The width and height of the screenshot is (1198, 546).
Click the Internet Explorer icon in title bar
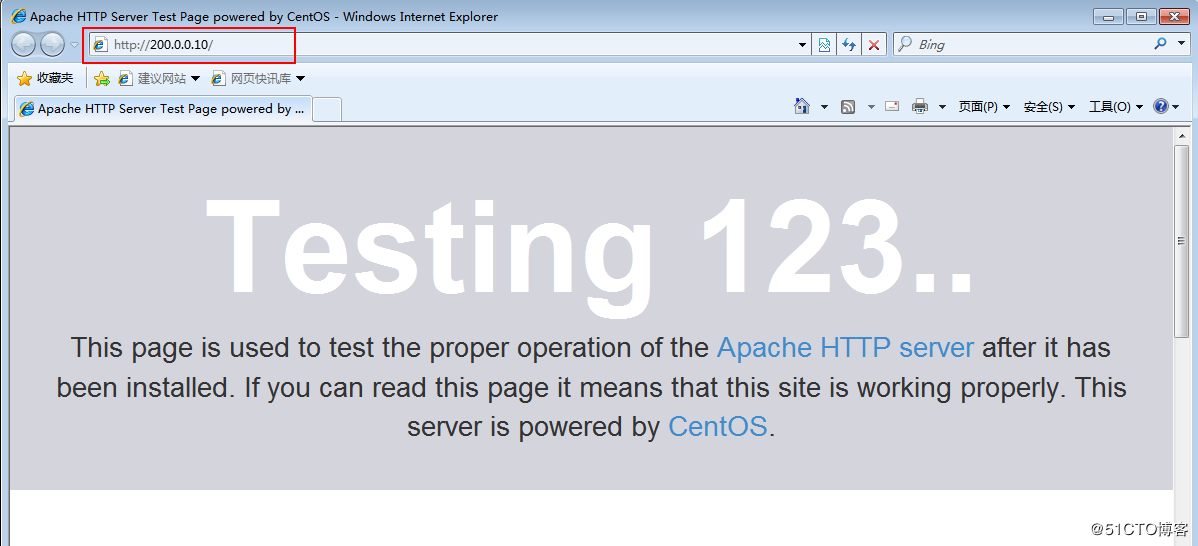pos(18,16)
